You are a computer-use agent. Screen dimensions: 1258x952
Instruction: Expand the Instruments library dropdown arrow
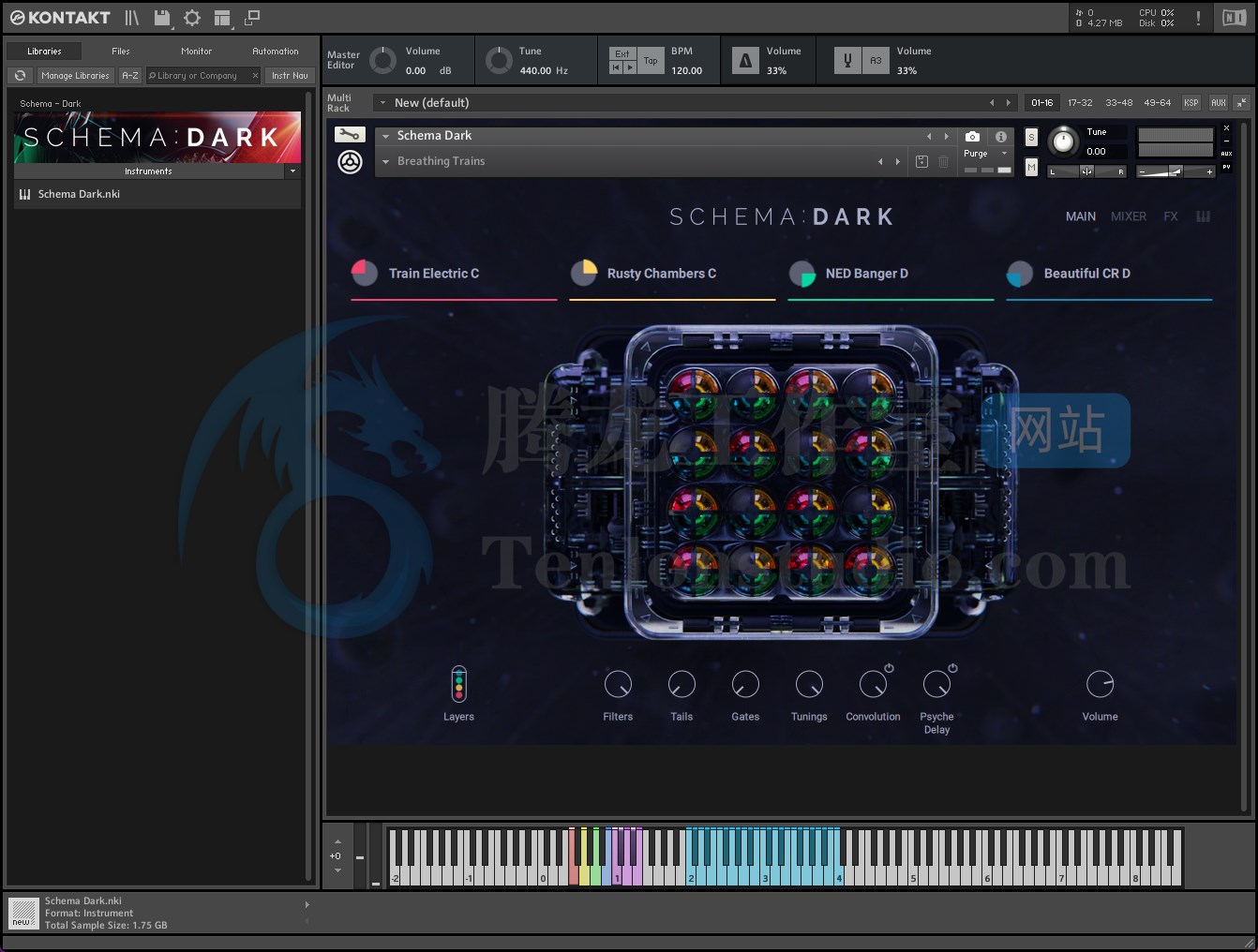point(292,171)
